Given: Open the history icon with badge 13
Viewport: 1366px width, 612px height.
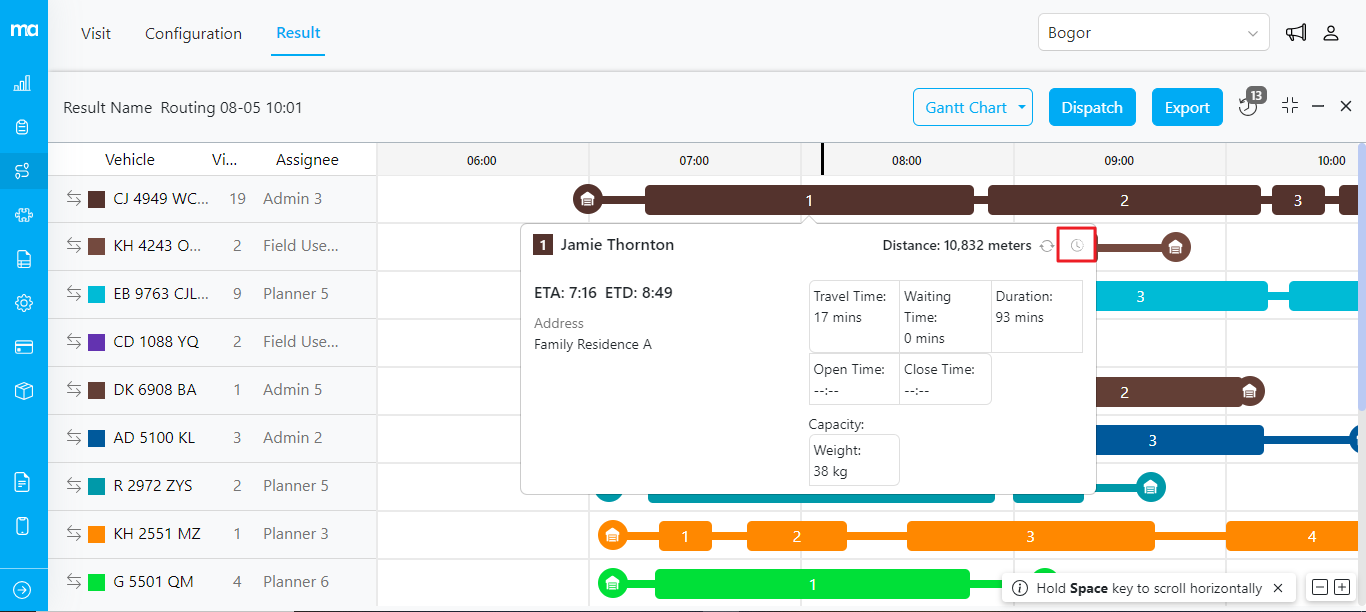Looking at the screenshot, I should [1248, 106].
